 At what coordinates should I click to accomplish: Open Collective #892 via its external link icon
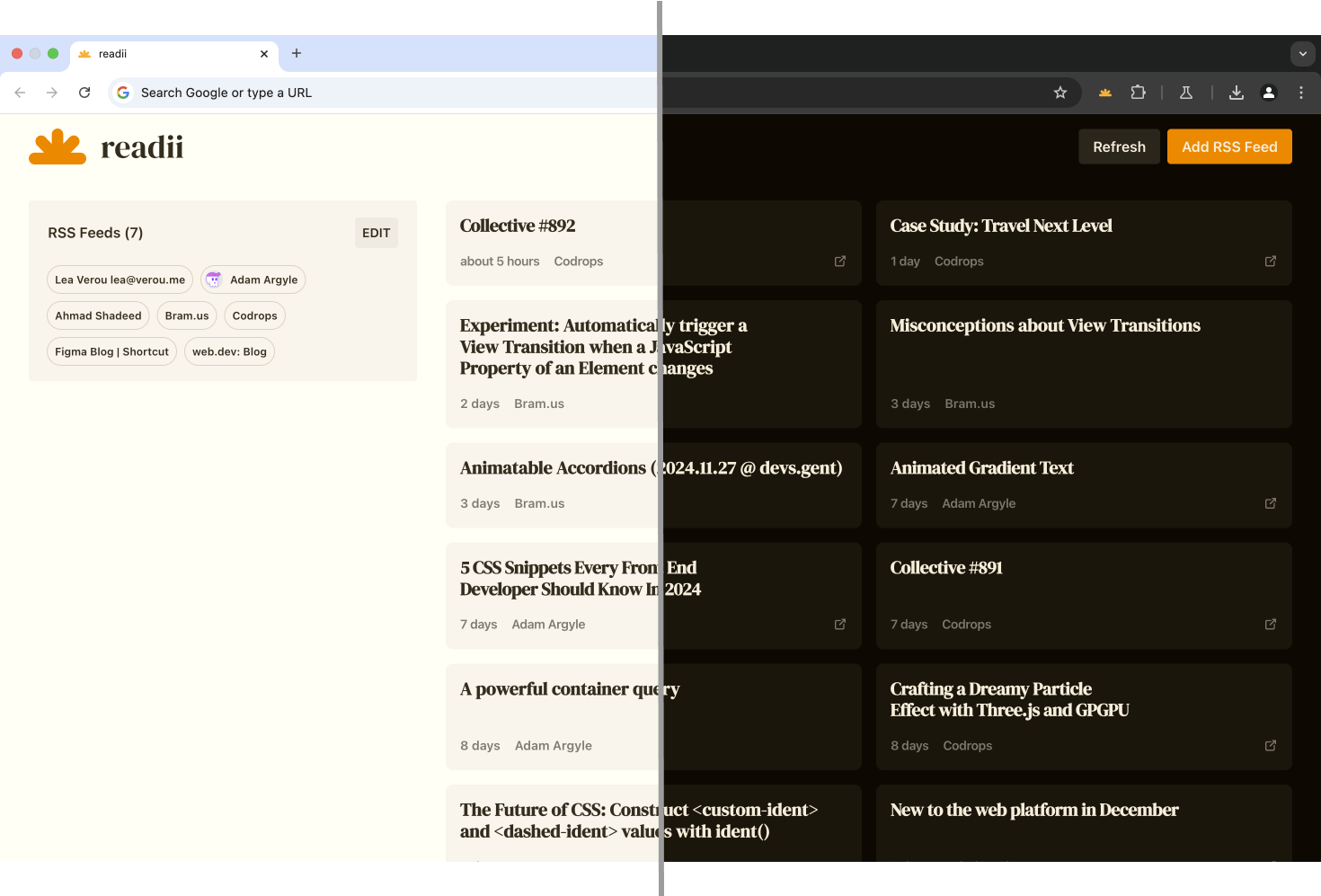pos(839,261)
